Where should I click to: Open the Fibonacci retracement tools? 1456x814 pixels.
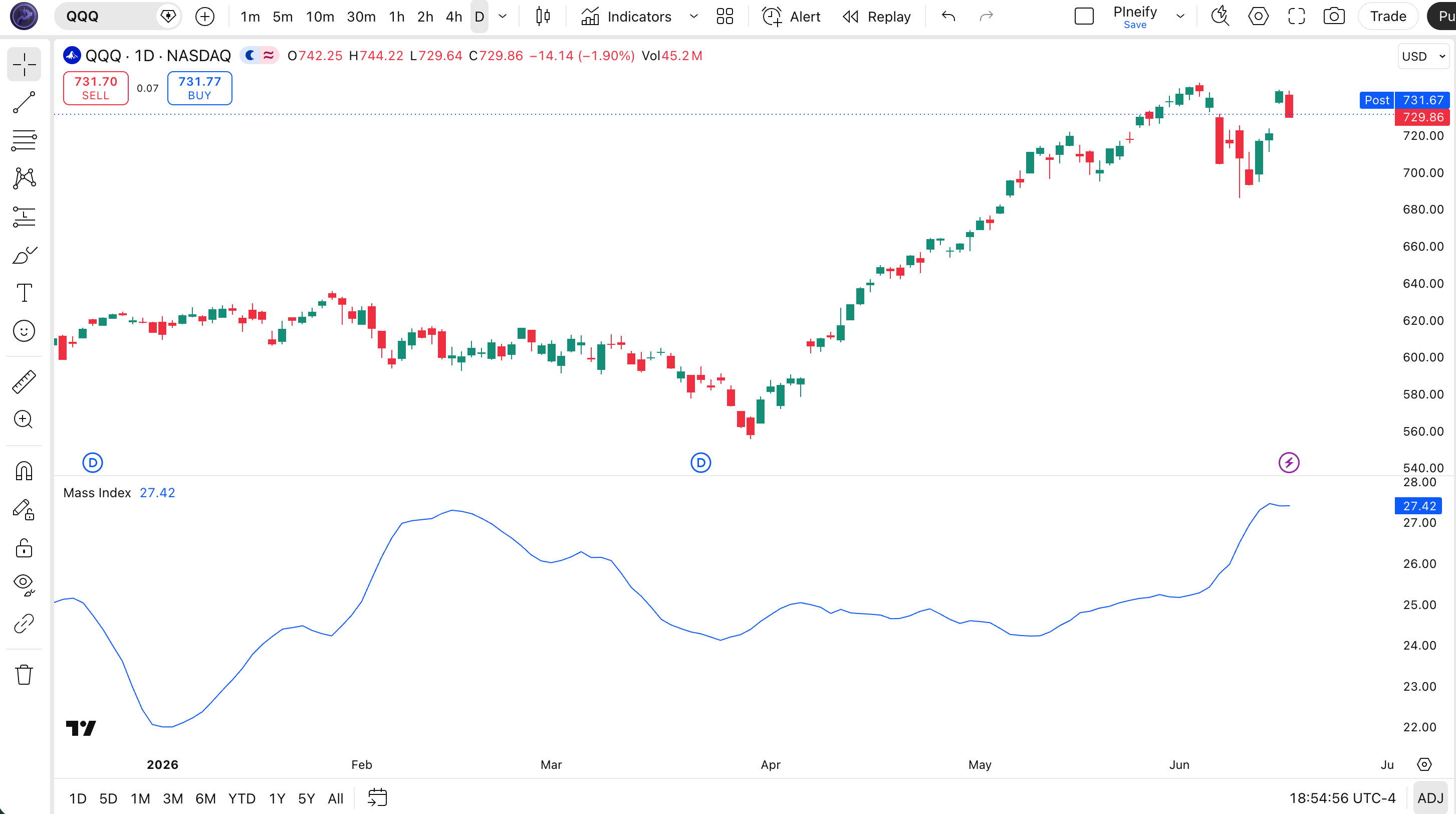coord(24,140)
